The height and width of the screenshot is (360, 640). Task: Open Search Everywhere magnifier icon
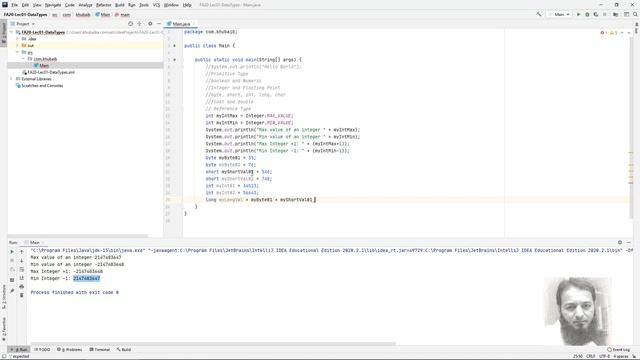[x=635, y=14]
